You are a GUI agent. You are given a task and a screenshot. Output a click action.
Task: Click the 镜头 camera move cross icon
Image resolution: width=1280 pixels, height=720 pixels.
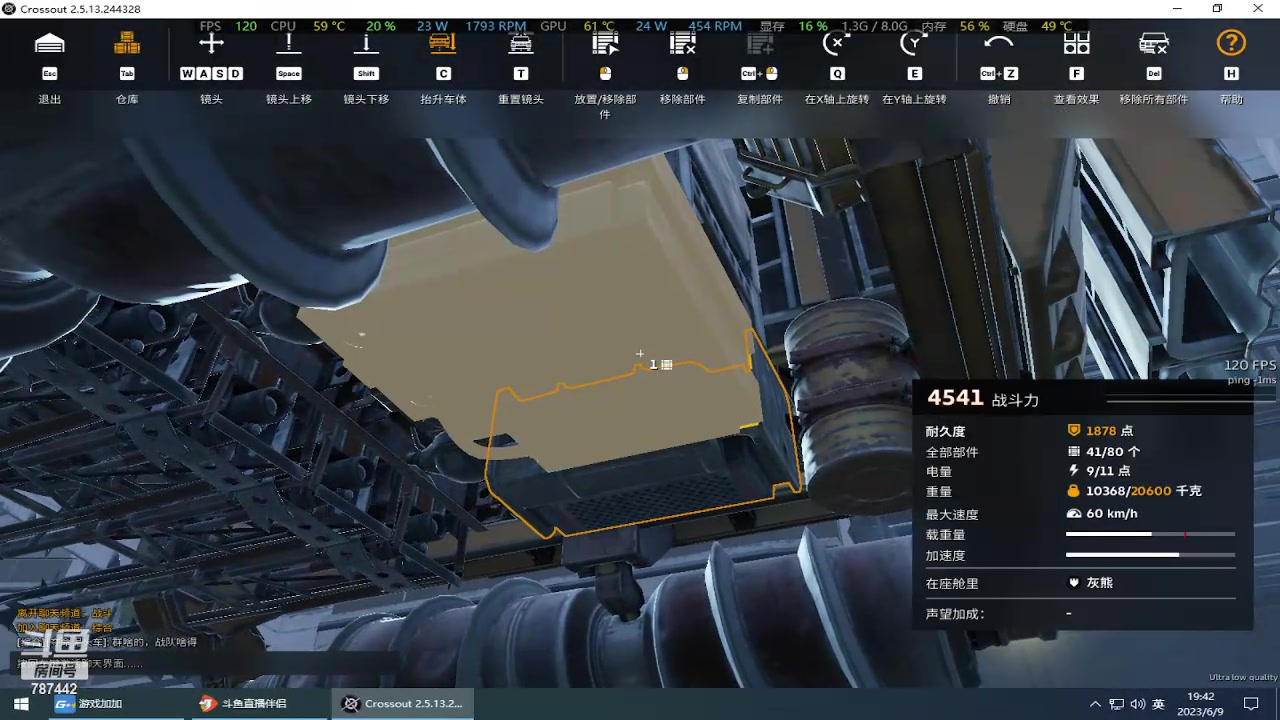coord(211,43)
